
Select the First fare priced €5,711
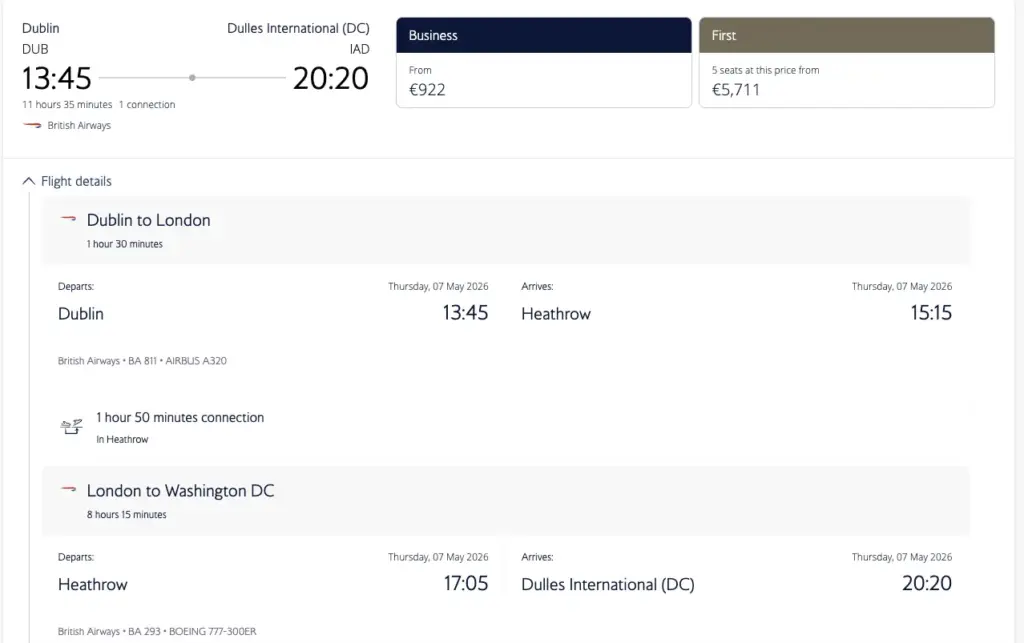click(x=846, y=62)
